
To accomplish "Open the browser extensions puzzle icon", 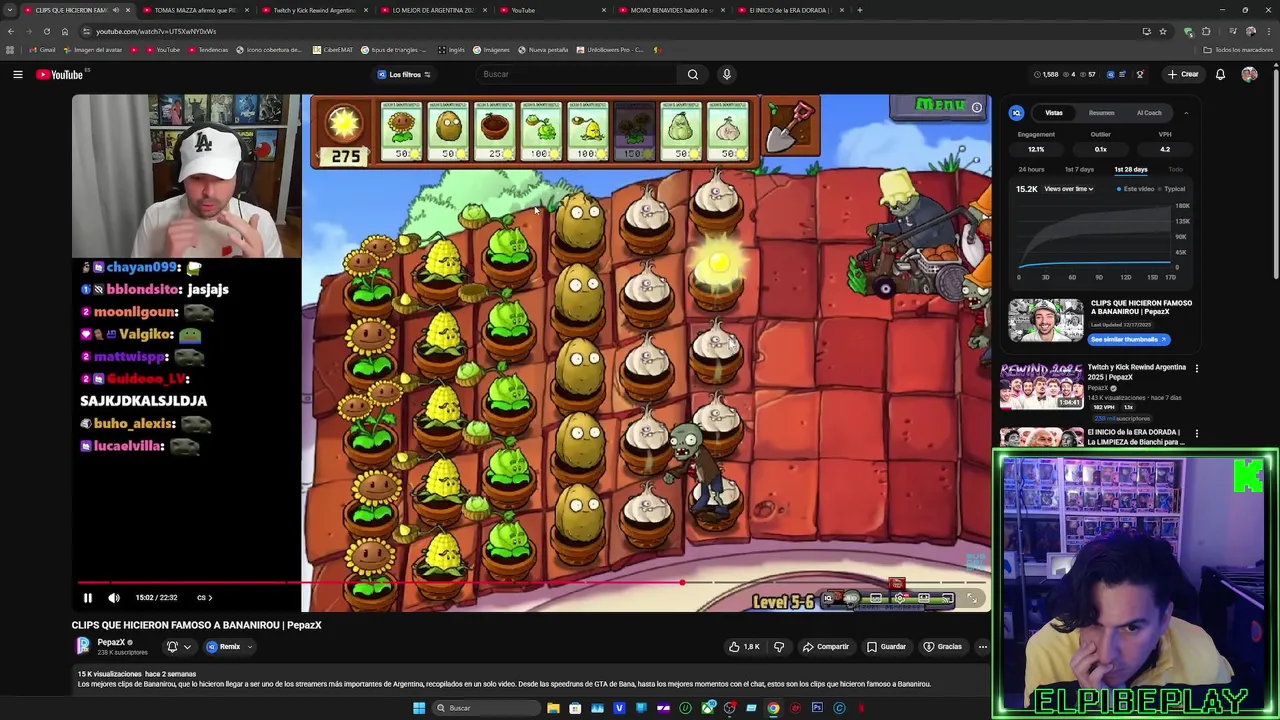I will (1206, 31).
